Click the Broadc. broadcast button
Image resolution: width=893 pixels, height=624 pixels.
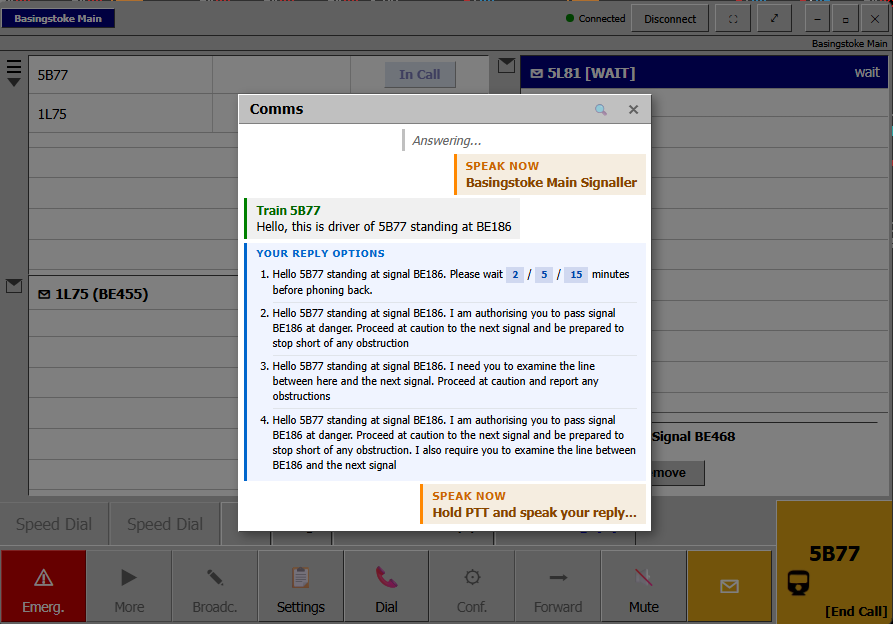(x=215, y=586)
